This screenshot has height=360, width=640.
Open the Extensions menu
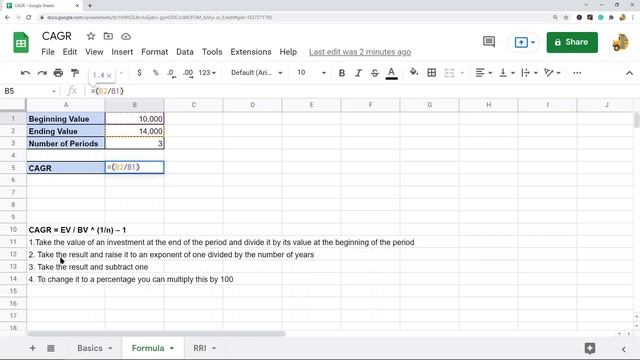point(251,52)
